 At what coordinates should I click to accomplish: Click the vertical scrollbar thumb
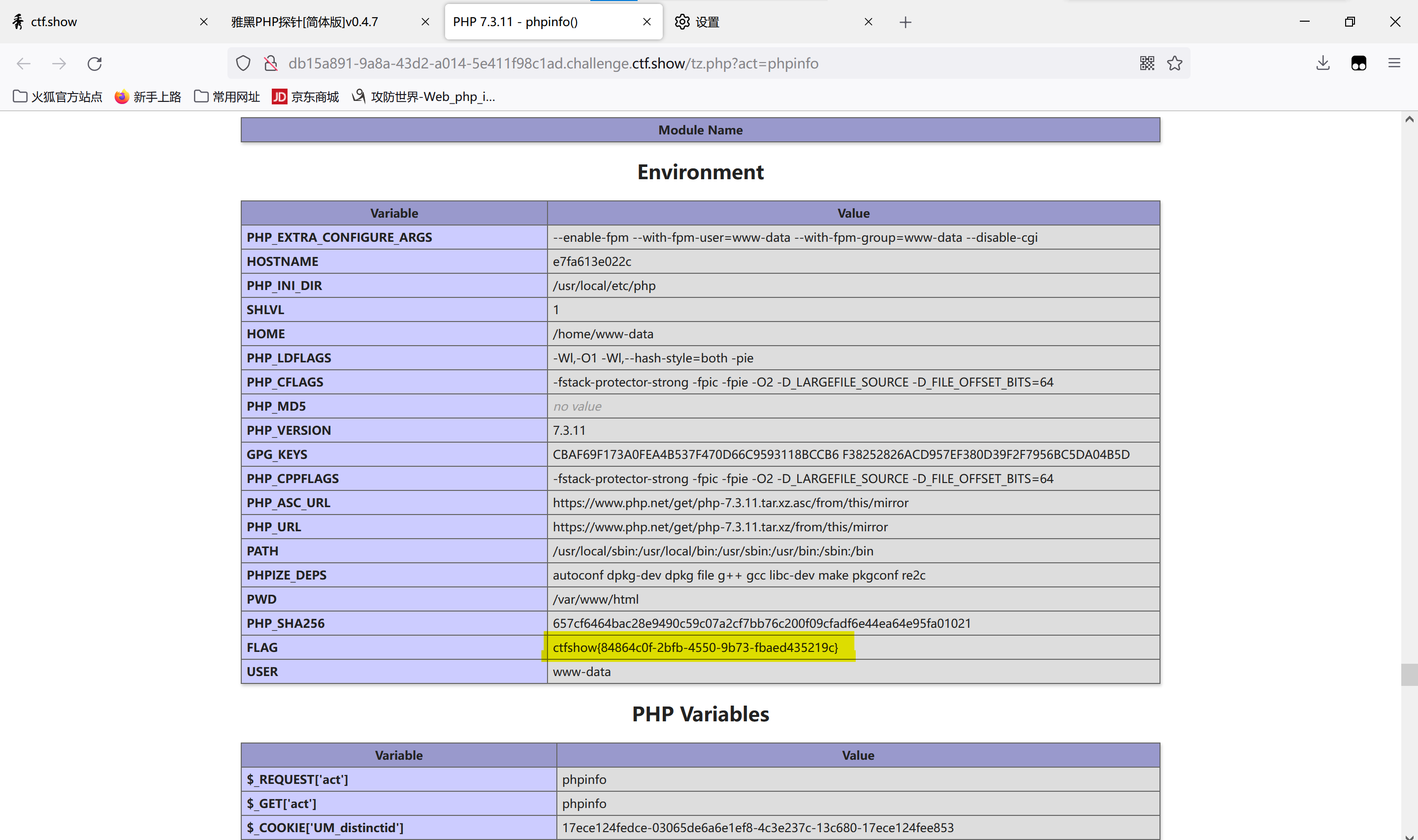pos(1409,675)
